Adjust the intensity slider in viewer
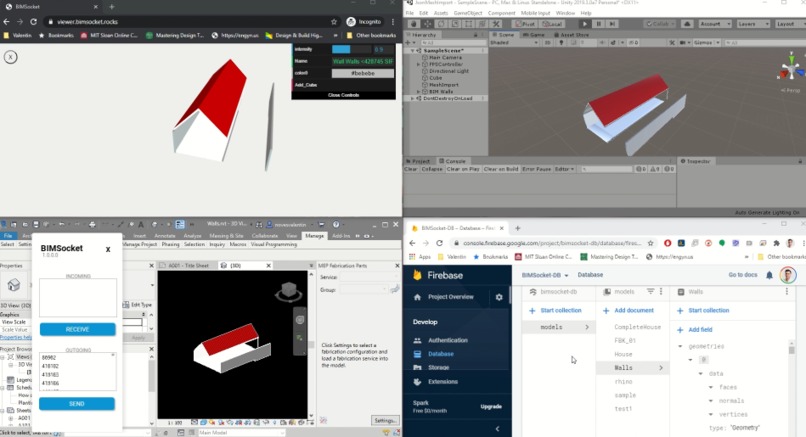 351,49
